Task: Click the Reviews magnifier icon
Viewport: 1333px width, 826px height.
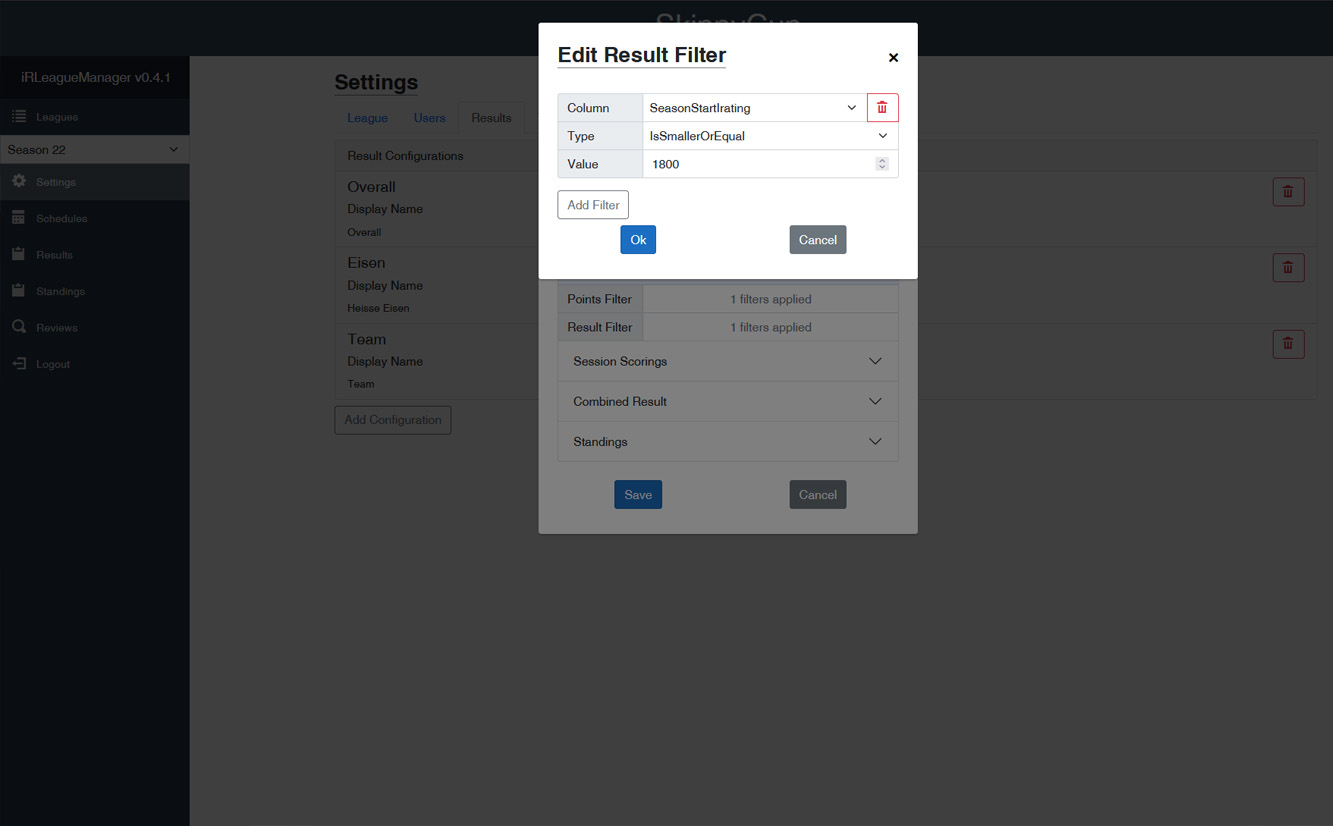Action: [19, 327]
